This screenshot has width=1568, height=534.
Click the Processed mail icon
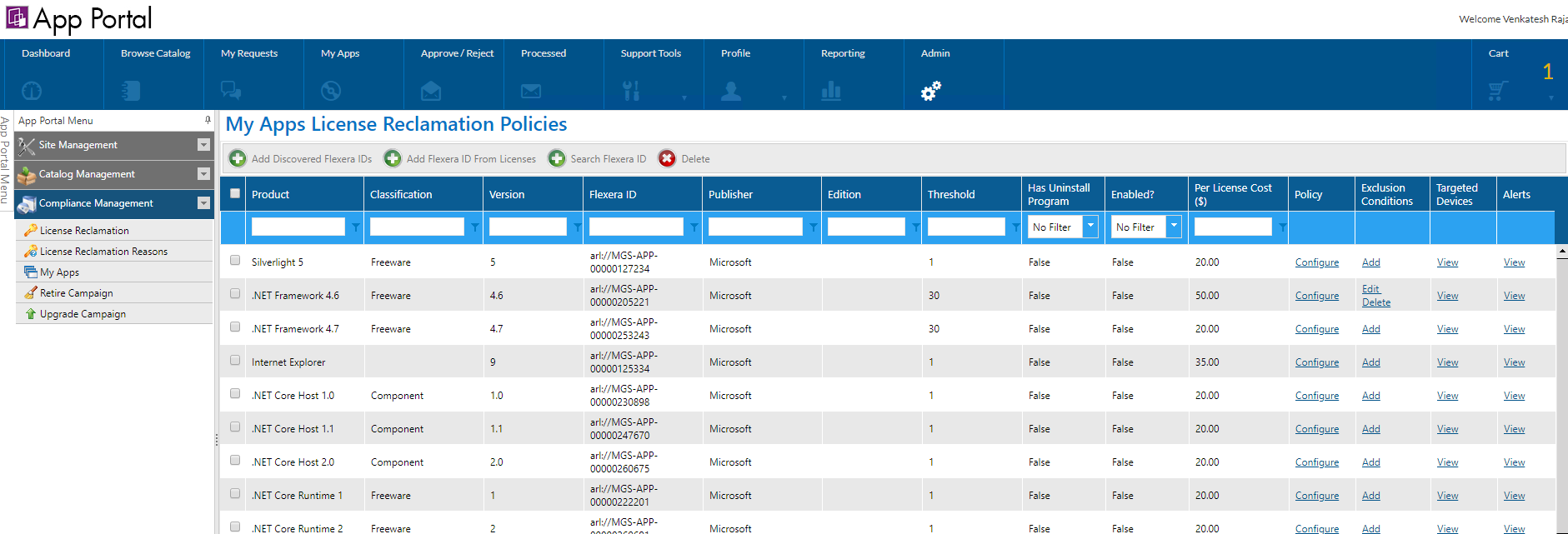tap(531, 91)
